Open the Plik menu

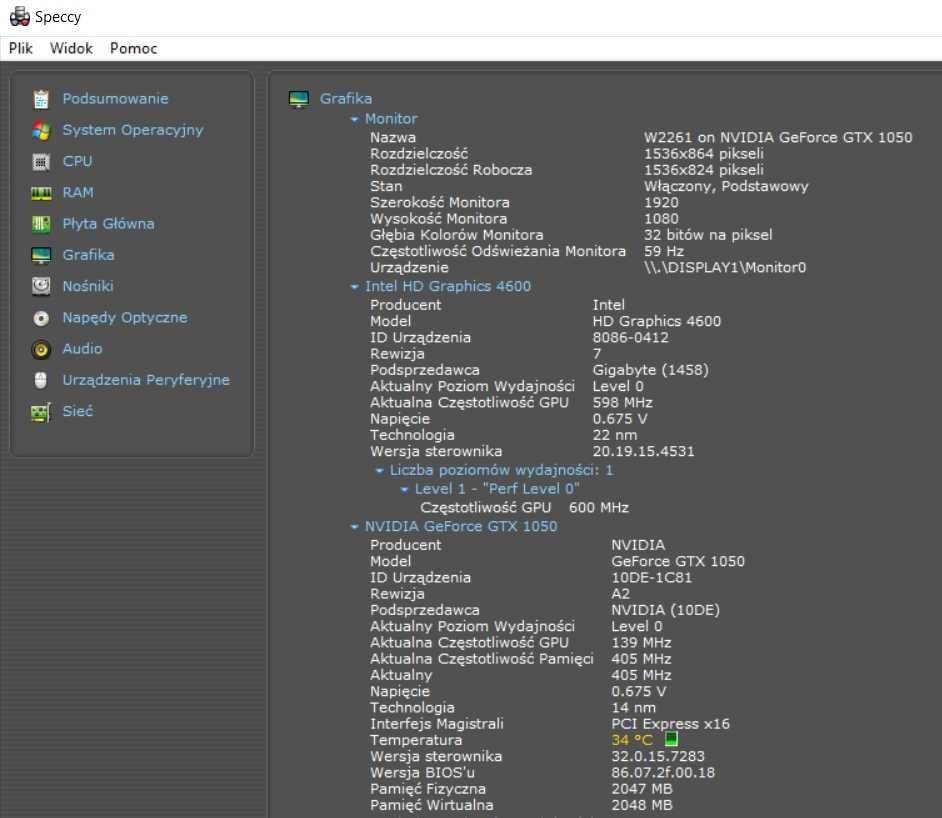point(20,49)
